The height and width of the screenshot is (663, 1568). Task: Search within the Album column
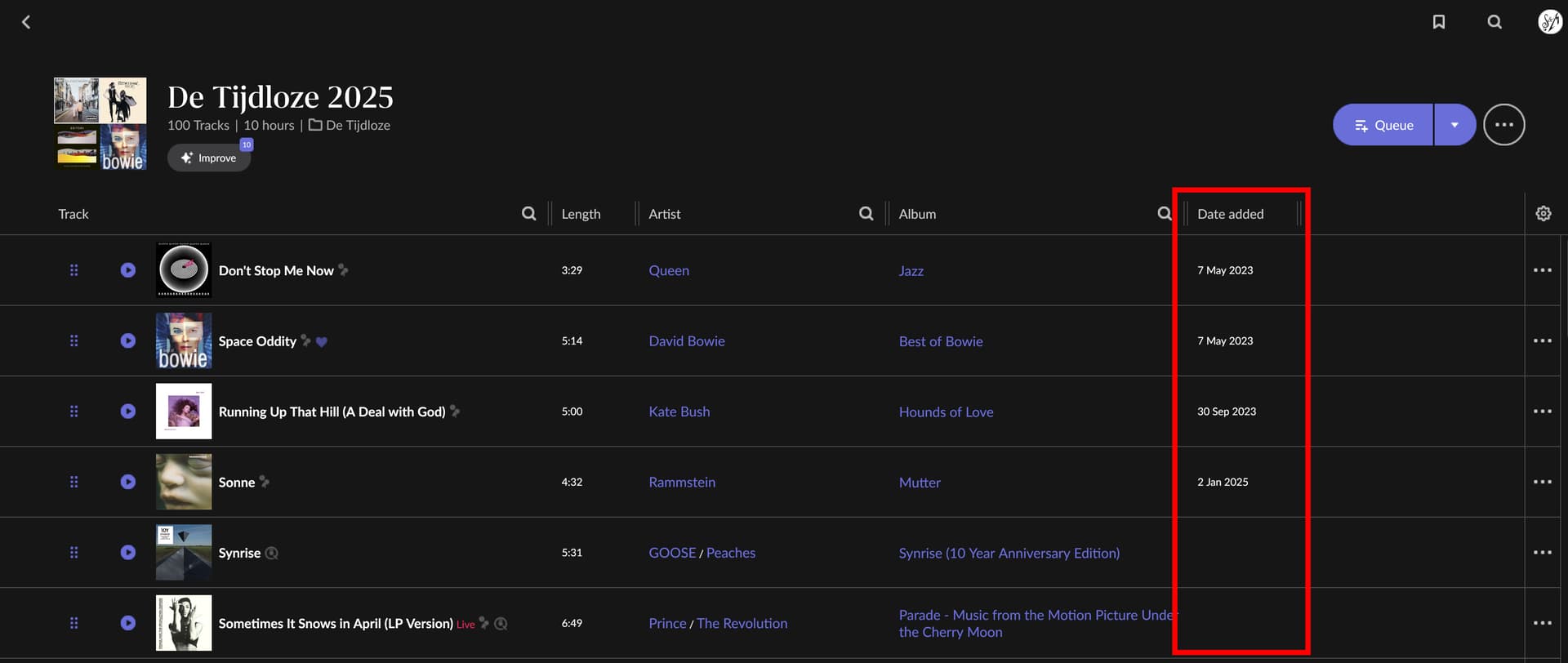pos(1164,214)
